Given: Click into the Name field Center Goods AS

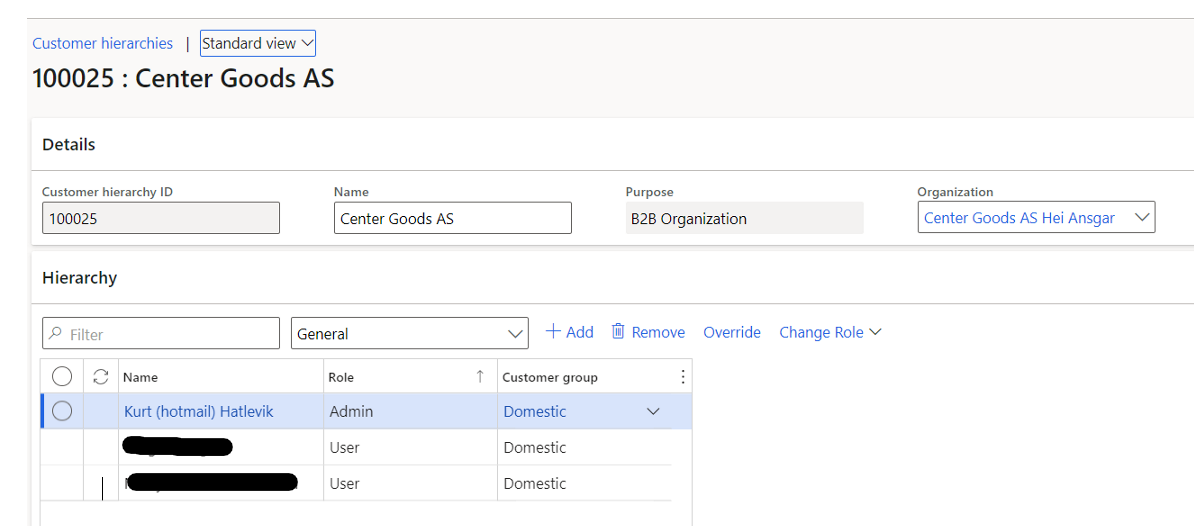Looking at the screenshot, I should click(x=452, y=218).
